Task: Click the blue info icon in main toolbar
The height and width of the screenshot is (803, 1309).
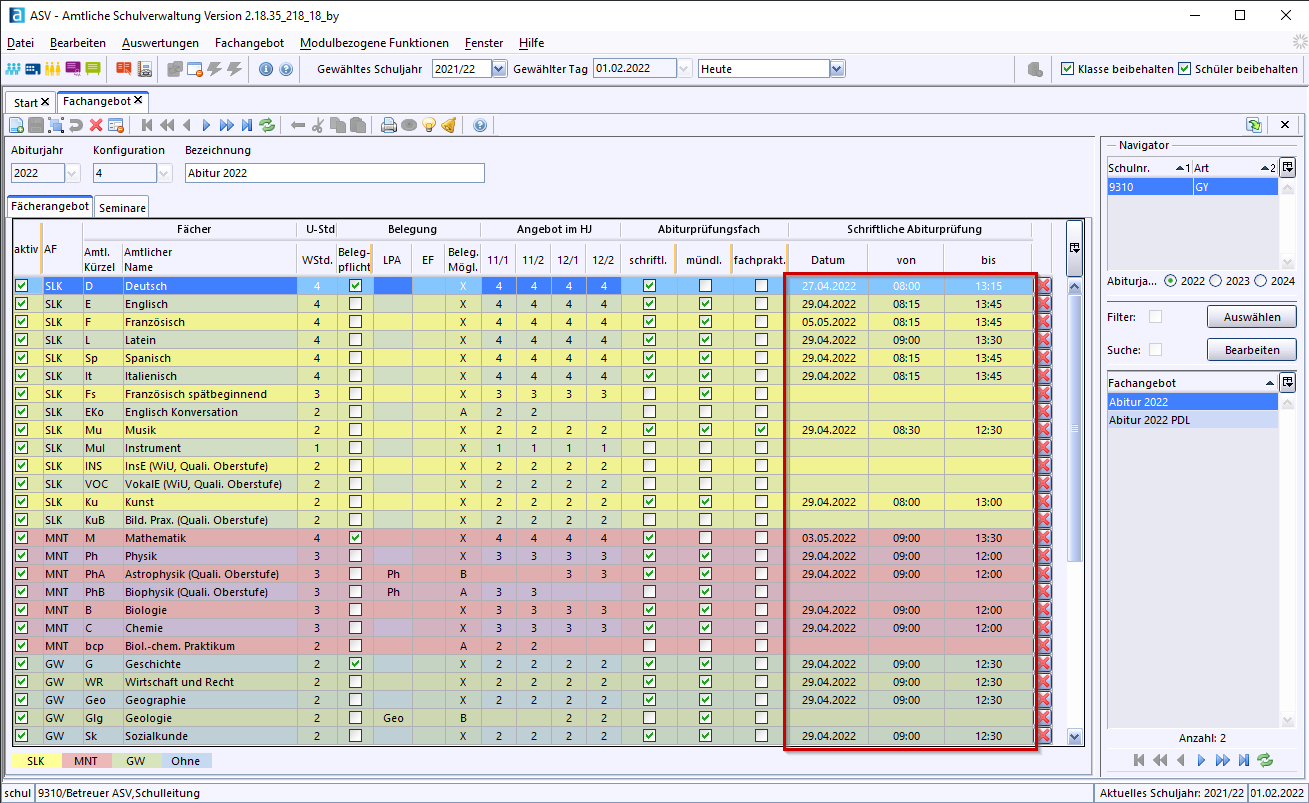Action: (x=266, y=69)
